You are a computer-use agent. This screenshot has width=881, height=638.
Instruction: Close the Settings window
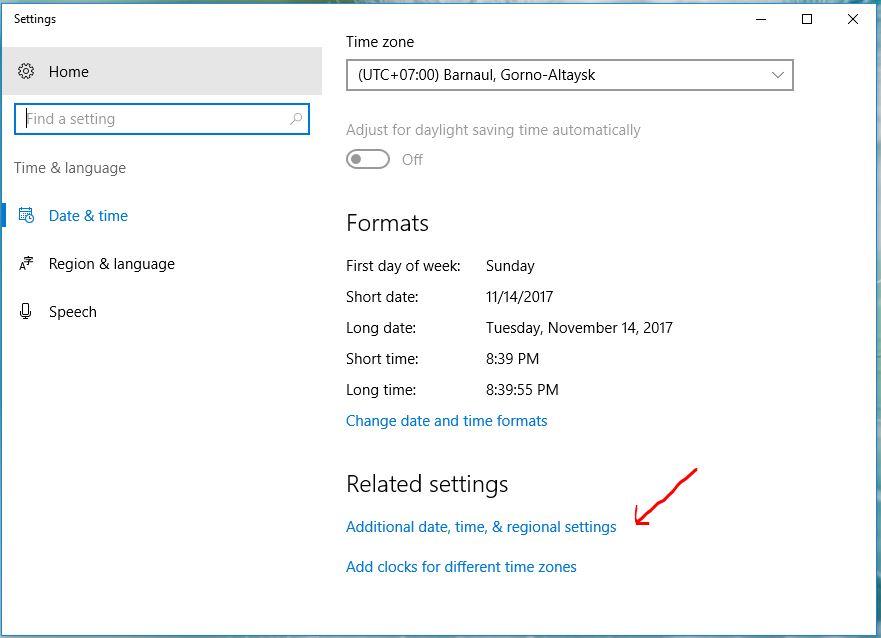(x=853, y=19)
